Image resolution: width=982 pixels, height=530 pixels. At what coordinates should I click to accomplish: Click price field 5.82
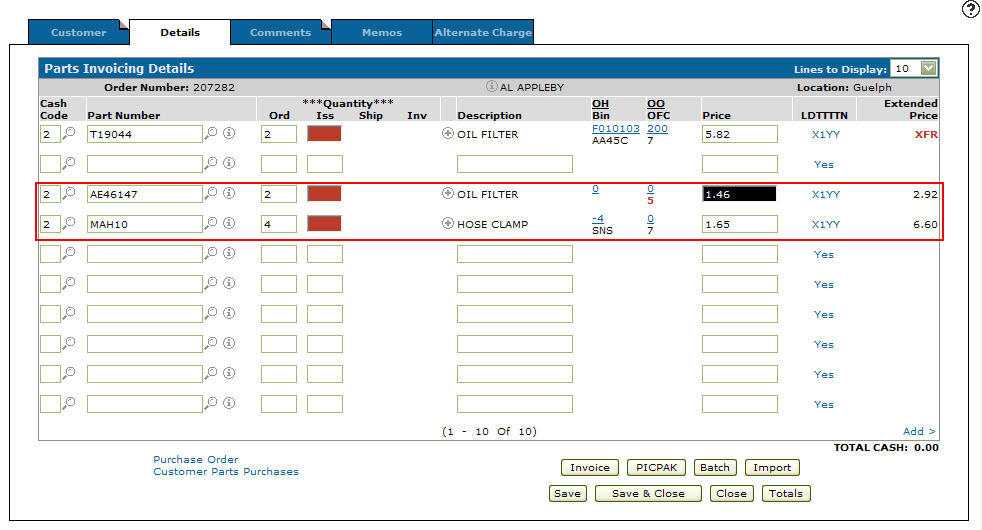(740, 134)
